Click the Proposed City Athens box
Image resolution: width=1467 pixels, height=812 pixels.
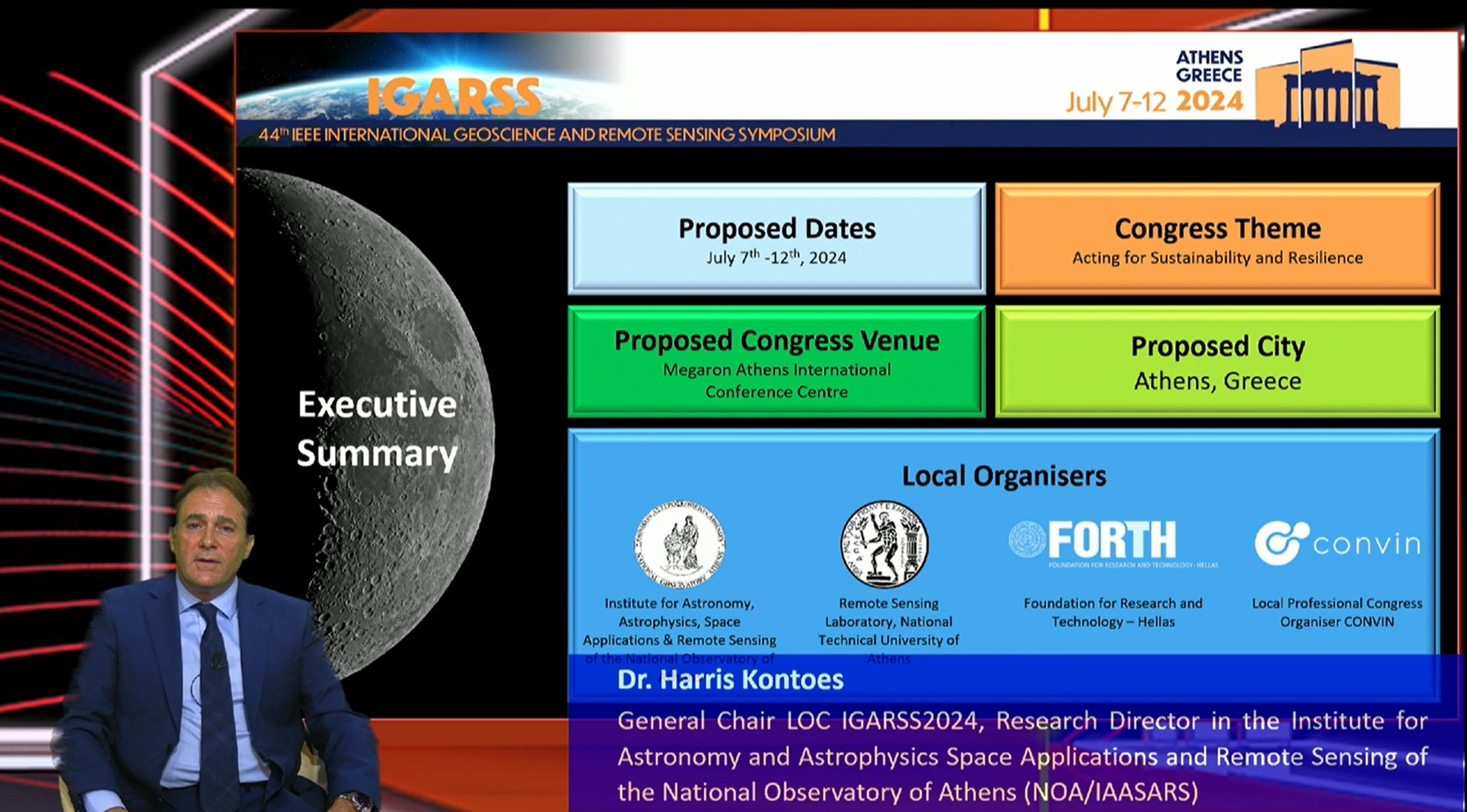point(1217,362)
